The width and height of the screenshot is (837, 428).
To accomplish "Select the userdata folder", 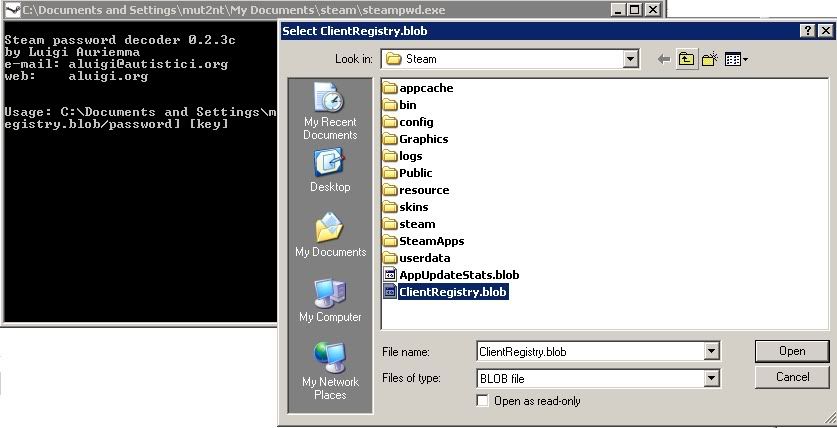I will pyautogui.click(x=417, y=259).
